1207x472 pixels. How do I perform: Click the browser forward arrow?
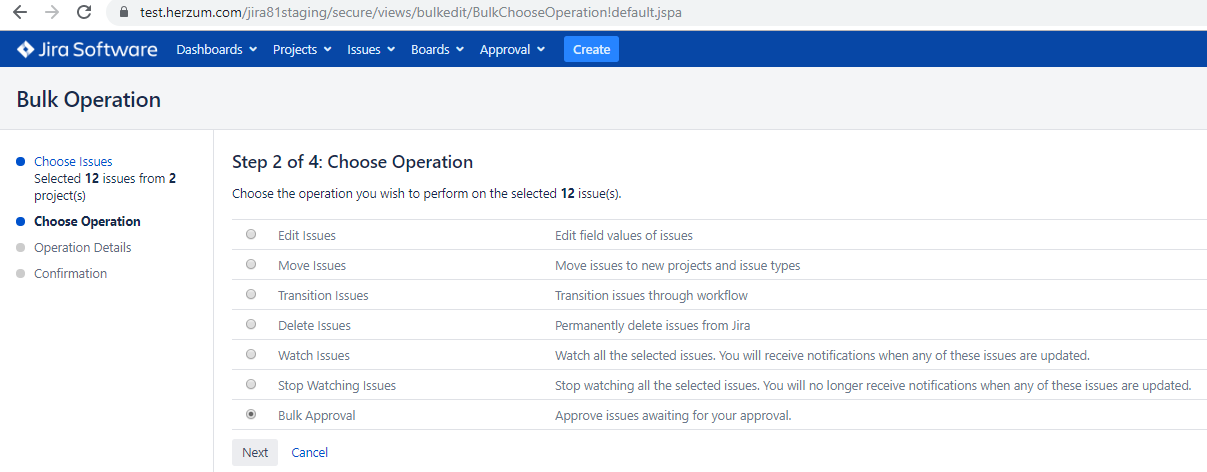(x=51, y=13)
